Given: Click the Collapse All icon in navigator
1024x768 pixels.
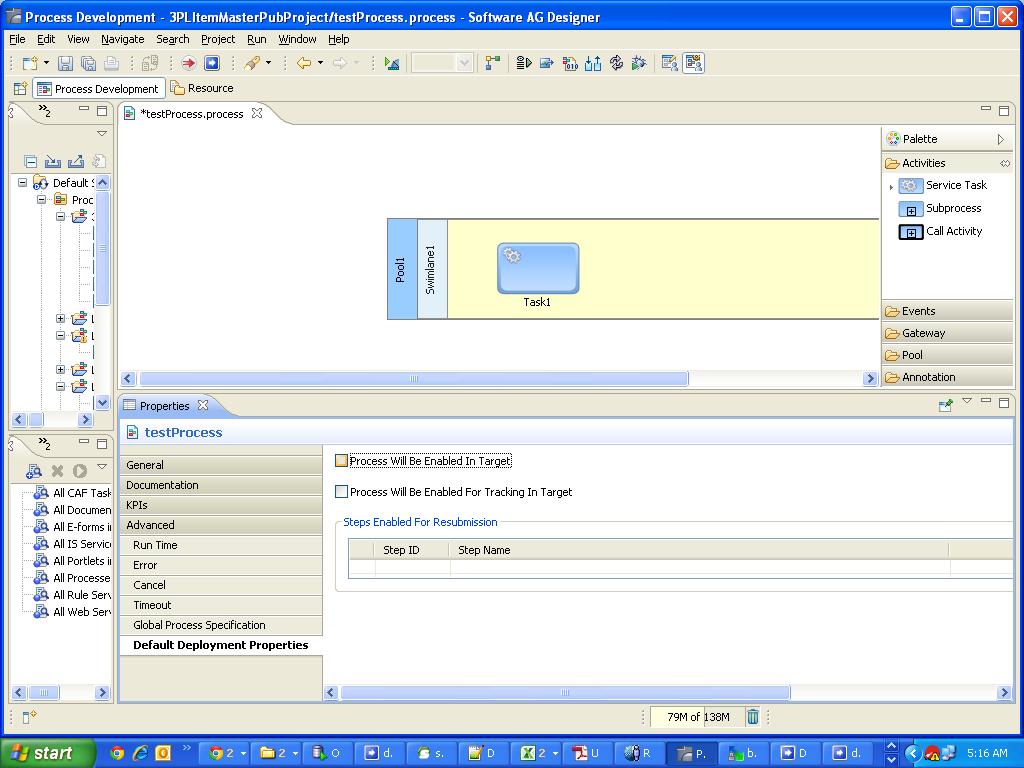Looking at the screenshot, I should (30, 161).
